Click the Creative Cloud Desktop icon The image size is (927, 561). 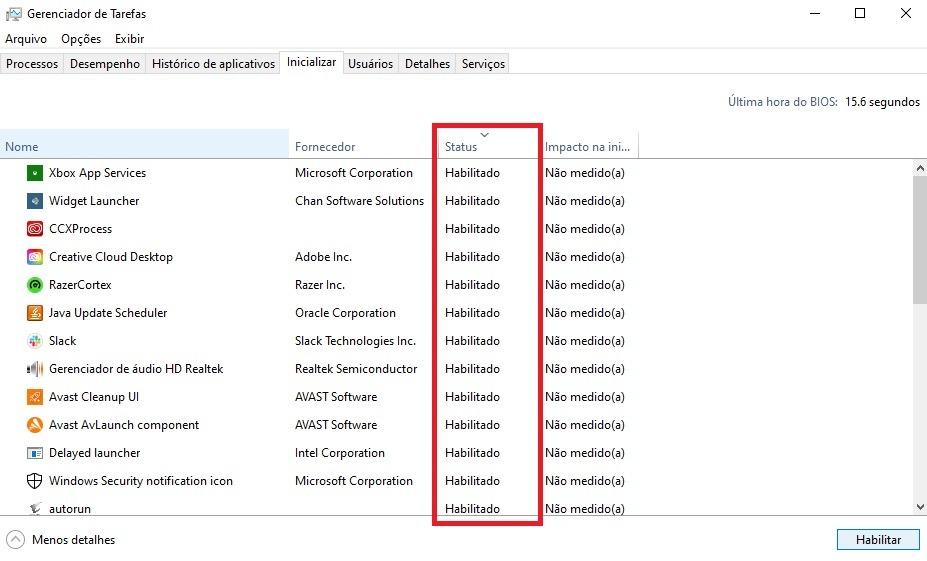(x=35, y=257)
